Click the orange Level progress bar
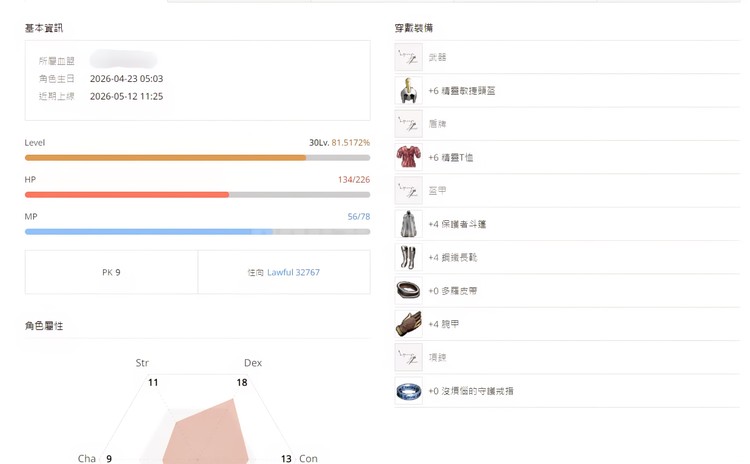Viewport: 750px width, 464px height. pyautogui.click(x=197, y=157)
